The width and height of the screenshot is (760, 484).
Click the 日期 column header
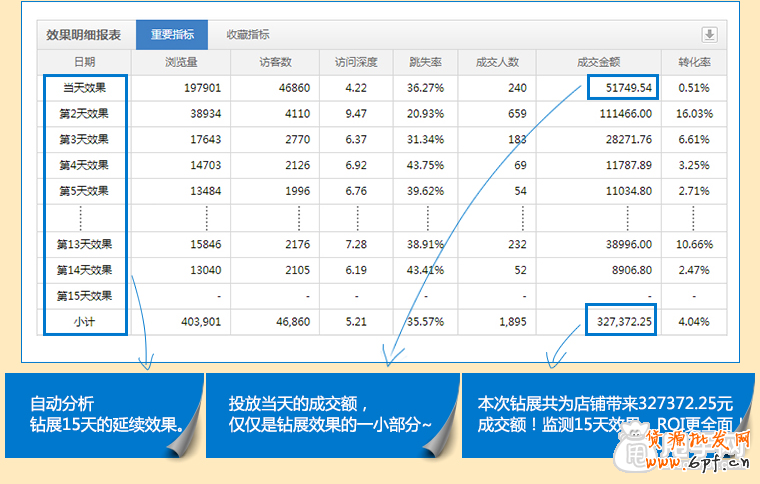pos(84,62)
